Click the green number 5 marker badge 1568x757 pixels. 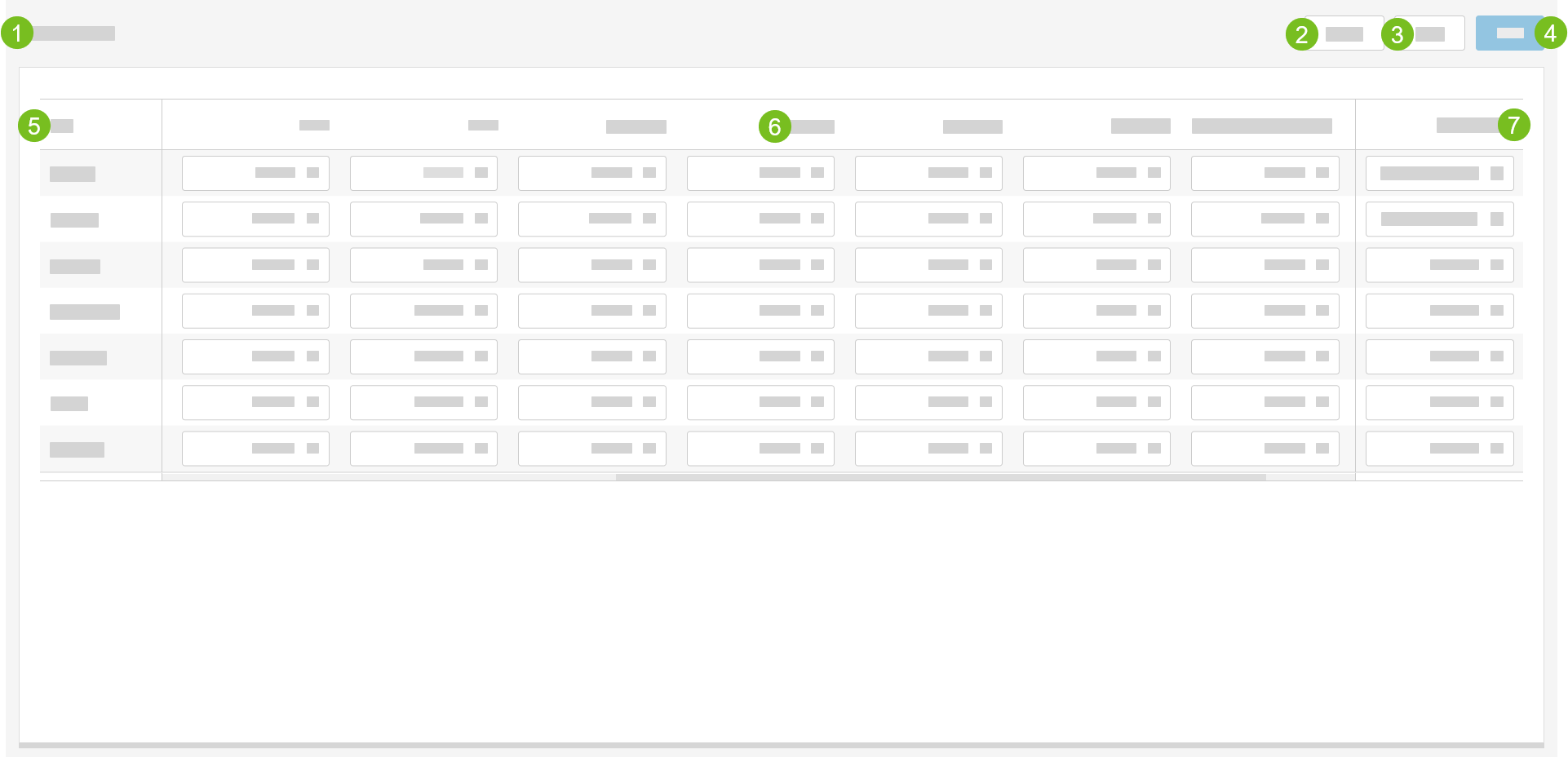click(x=33, y=126)
